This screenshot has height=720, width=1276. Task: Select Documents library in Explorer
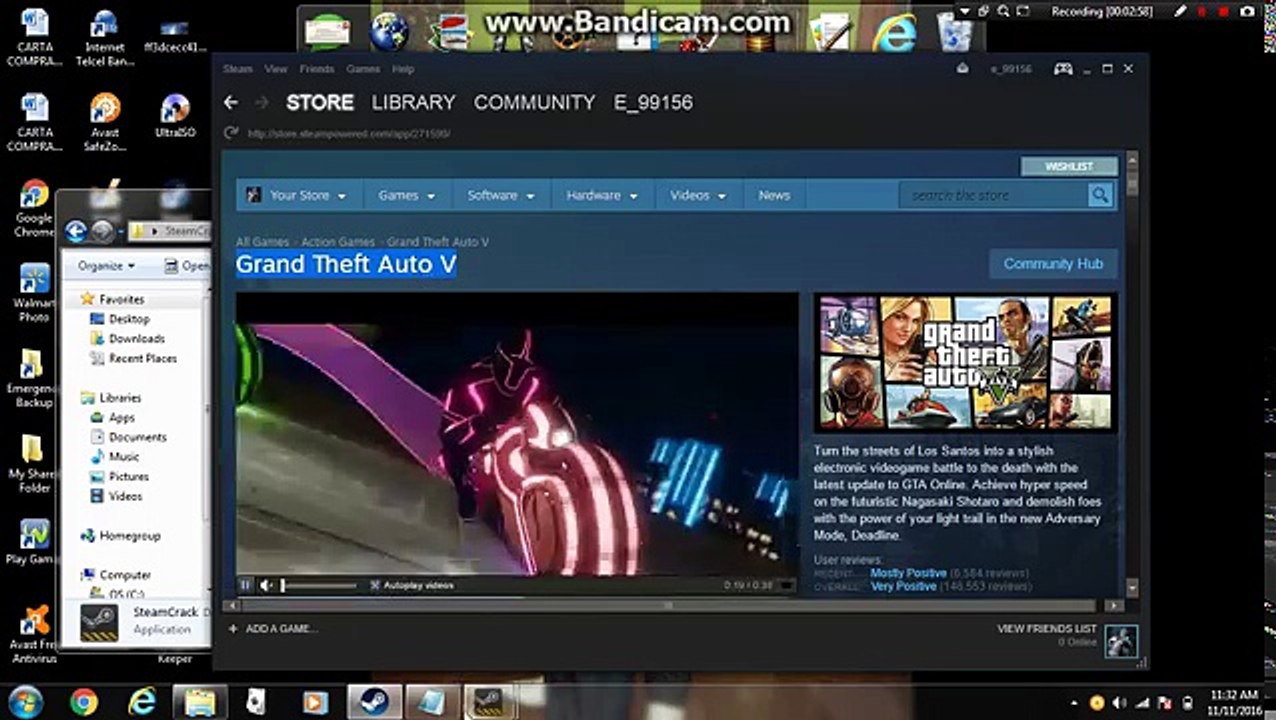137,437
